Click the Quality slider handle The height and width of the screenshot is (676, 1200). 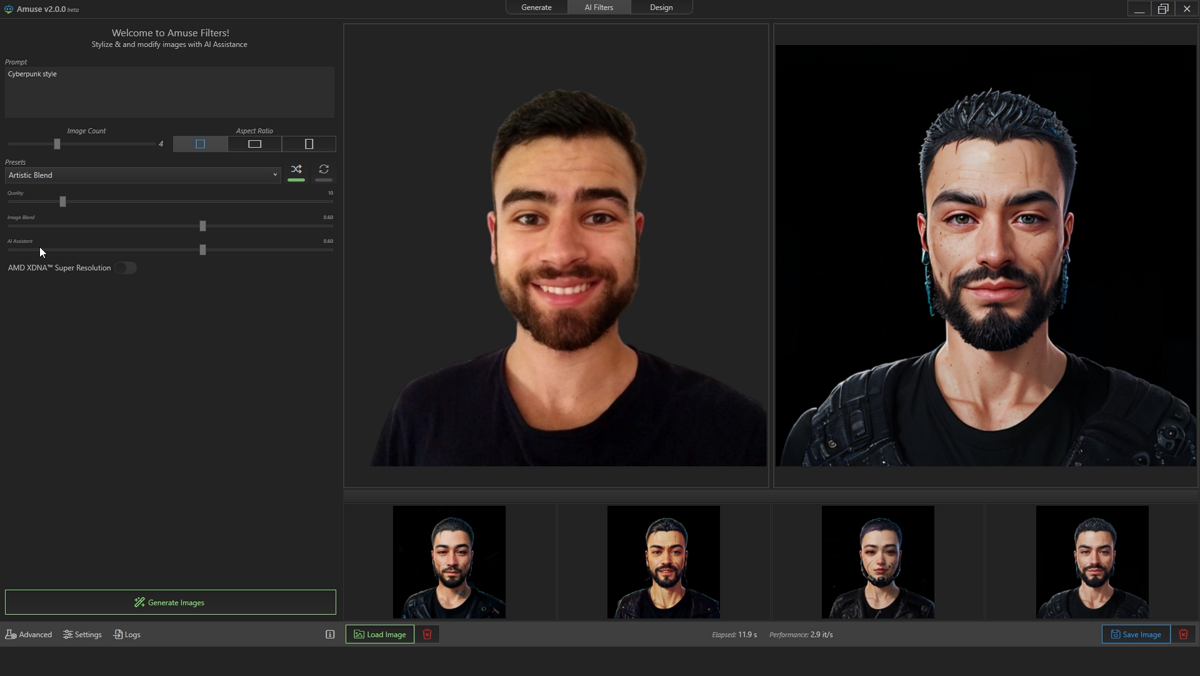pos(62,201)
